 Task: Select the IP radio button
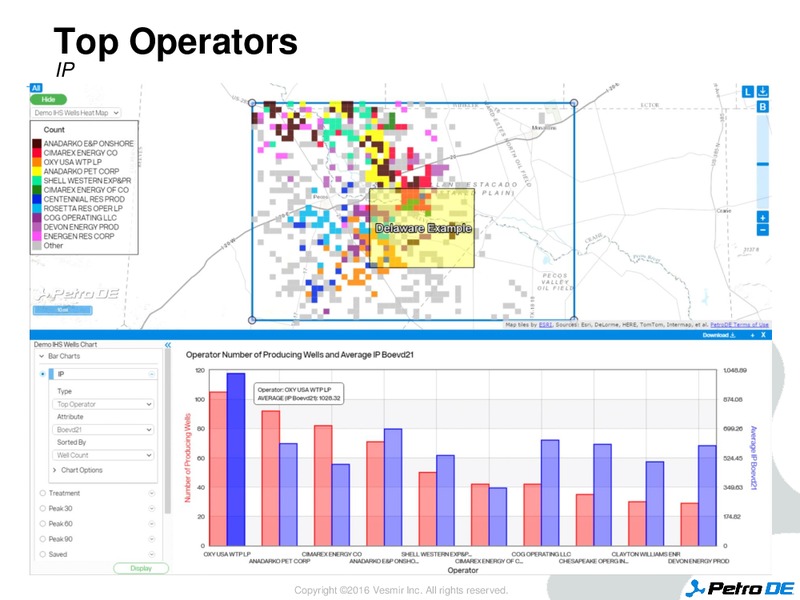pyautogui.click(x=42, y=374)
